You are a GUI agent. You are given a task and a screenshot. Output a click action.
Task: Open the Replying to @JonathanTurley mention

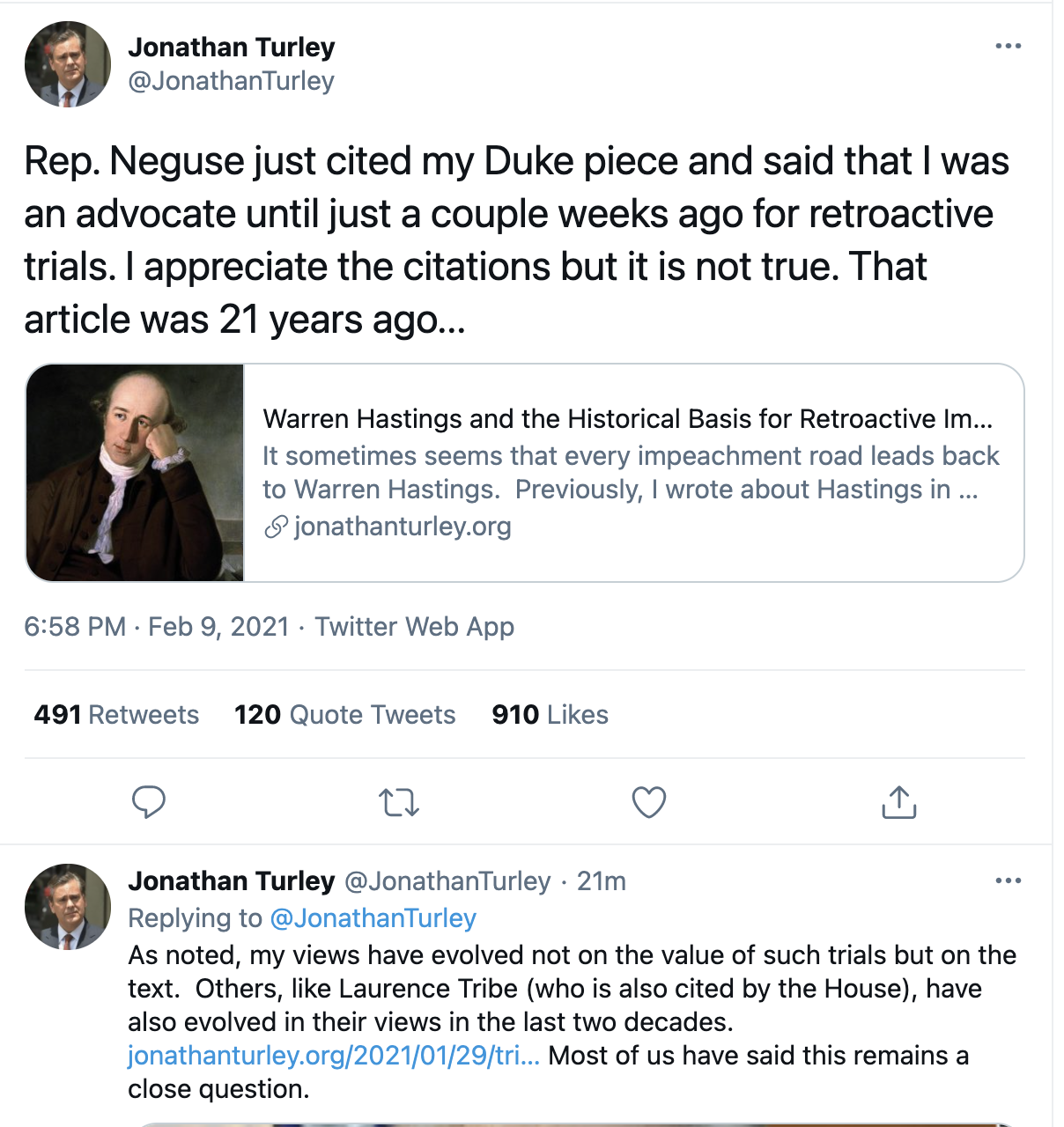(373, 918)
